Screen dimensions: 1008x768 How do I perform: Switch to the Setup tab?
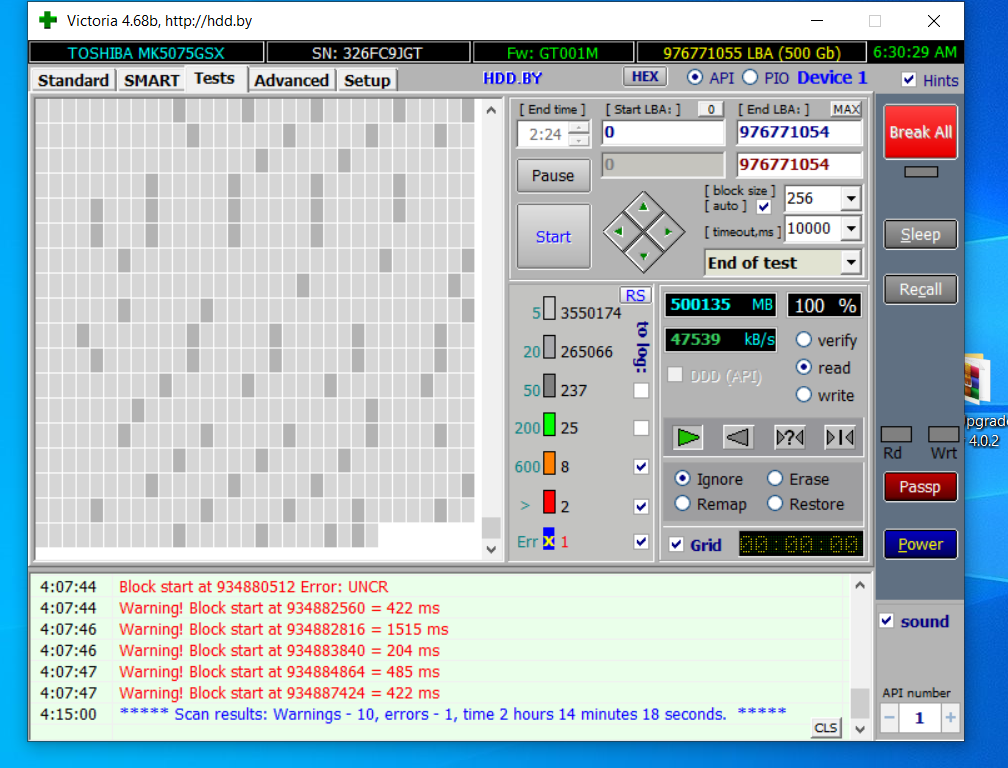pyautogui.click(x=367, y=80)
